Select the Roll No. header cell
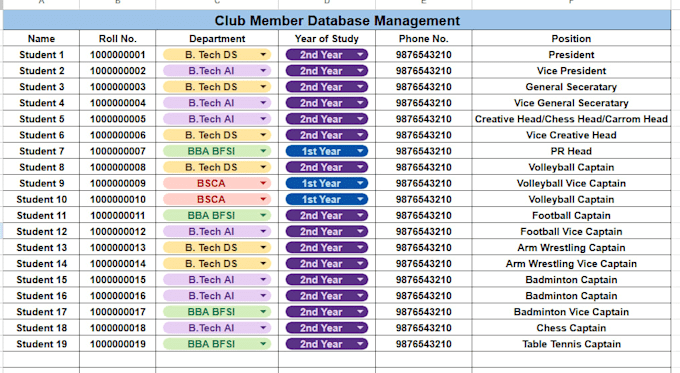Screen dimensions: 680x373 pyautogui.click(x=118, y=39)
